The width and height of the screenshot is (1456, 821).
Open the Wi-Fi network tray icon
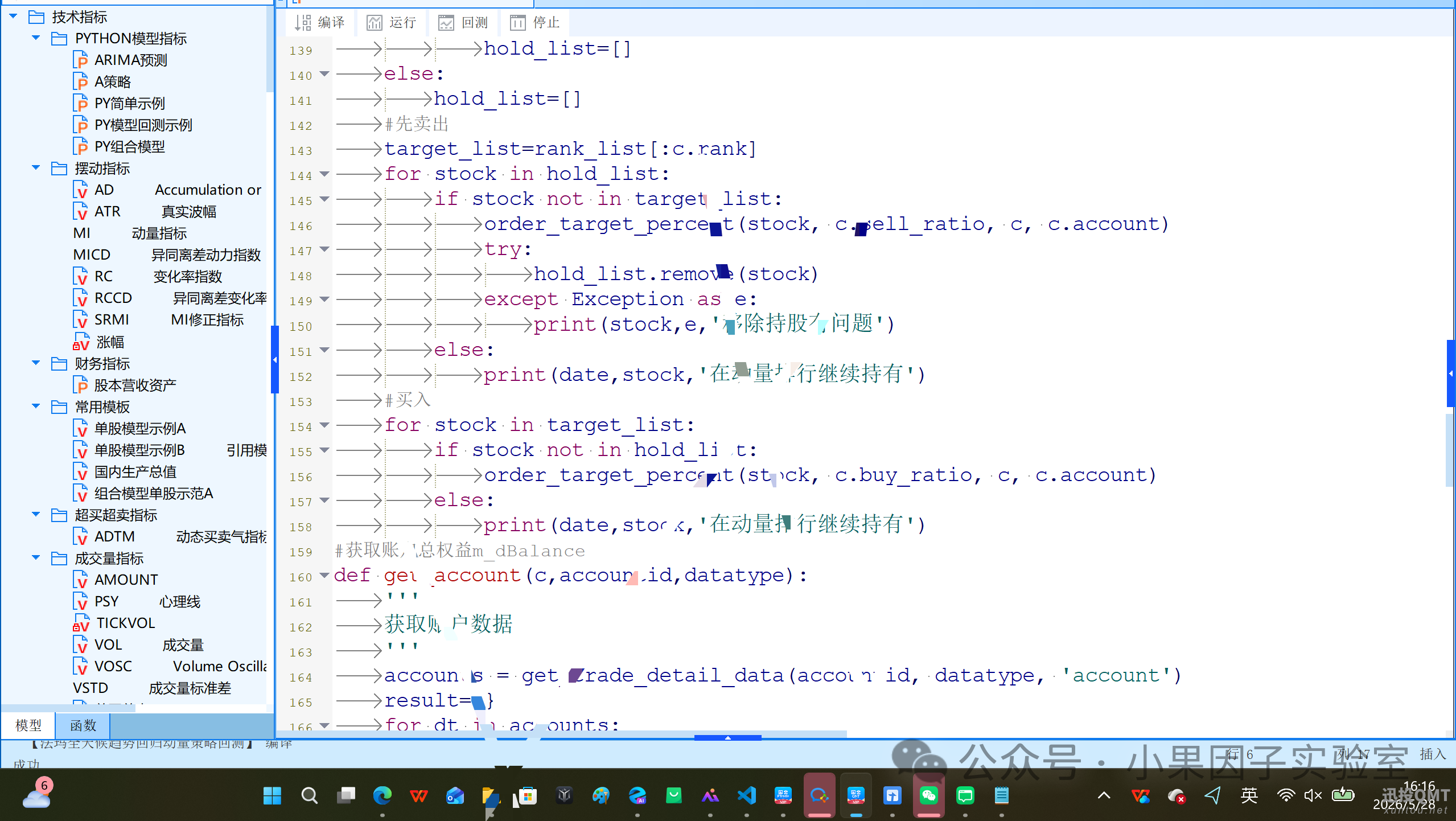[x=1286, y=795]
